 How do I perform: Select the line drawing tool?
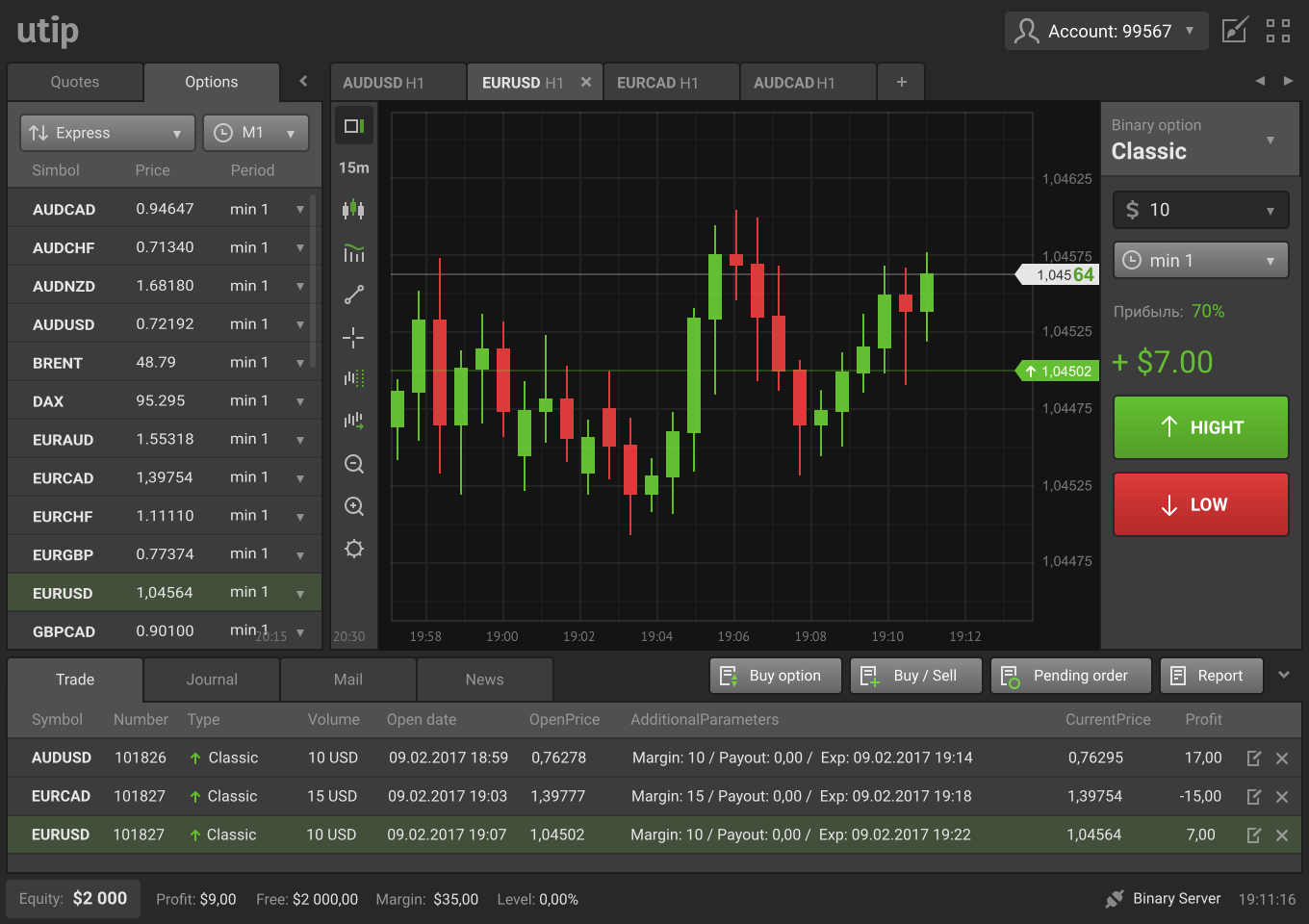pos(353,295)
